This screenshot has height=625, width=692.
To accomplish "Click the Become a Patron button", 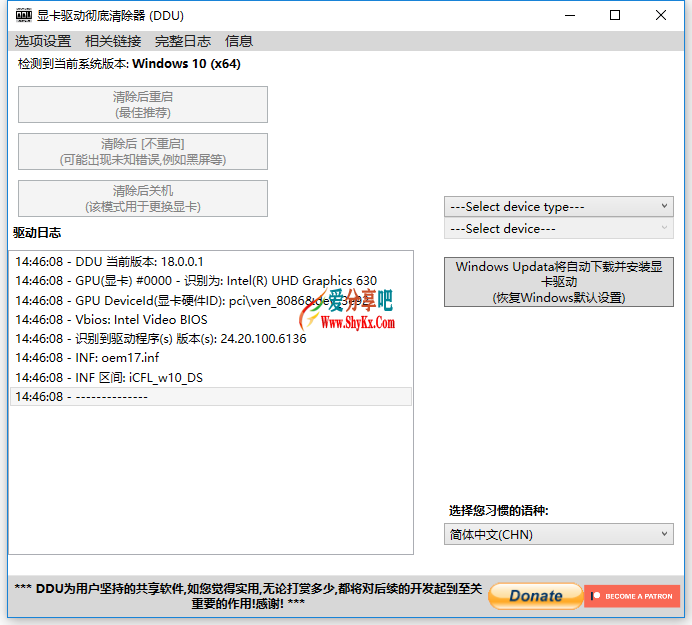I will (632, 596).
